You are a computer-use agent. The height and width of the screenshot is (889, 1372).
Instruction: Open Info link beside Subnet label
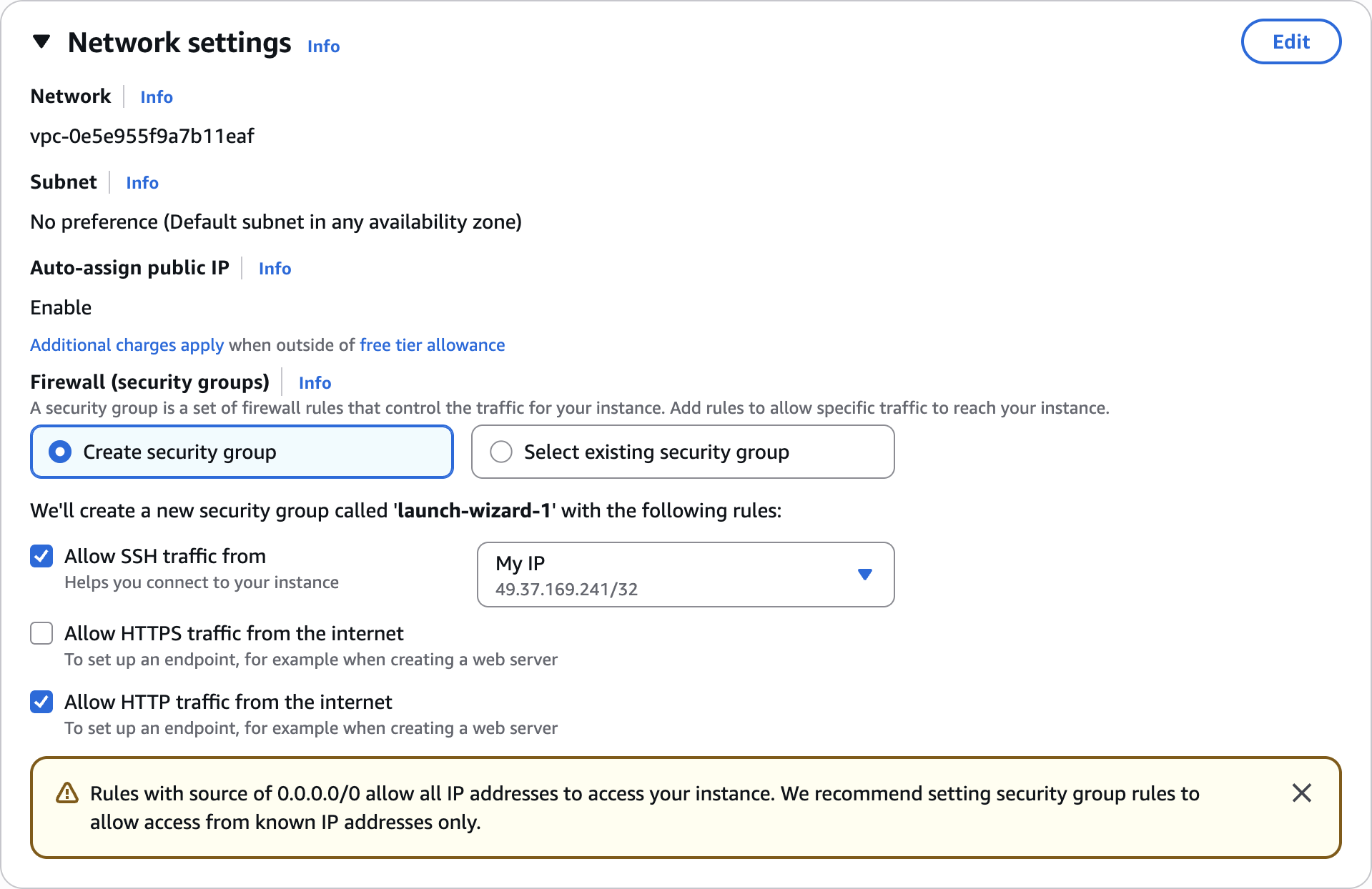(142, 183)
